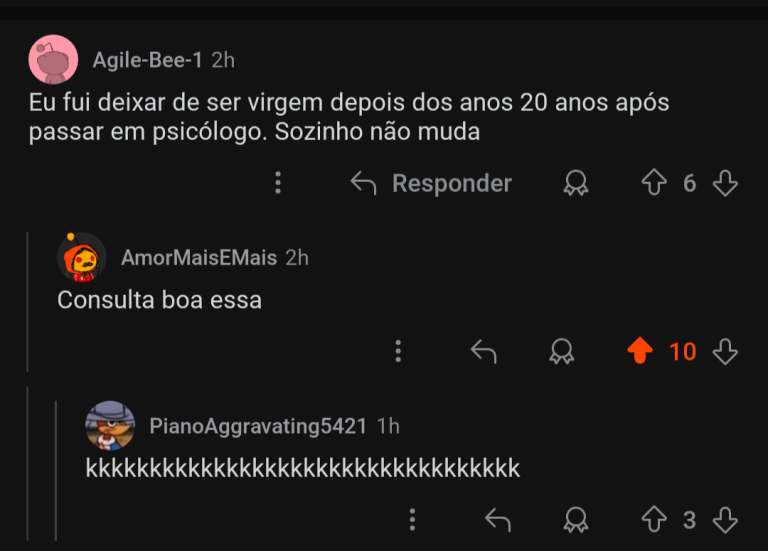Click Responder on Agile-Bee-1's comment
768x551 pixels.
point(431,183)
